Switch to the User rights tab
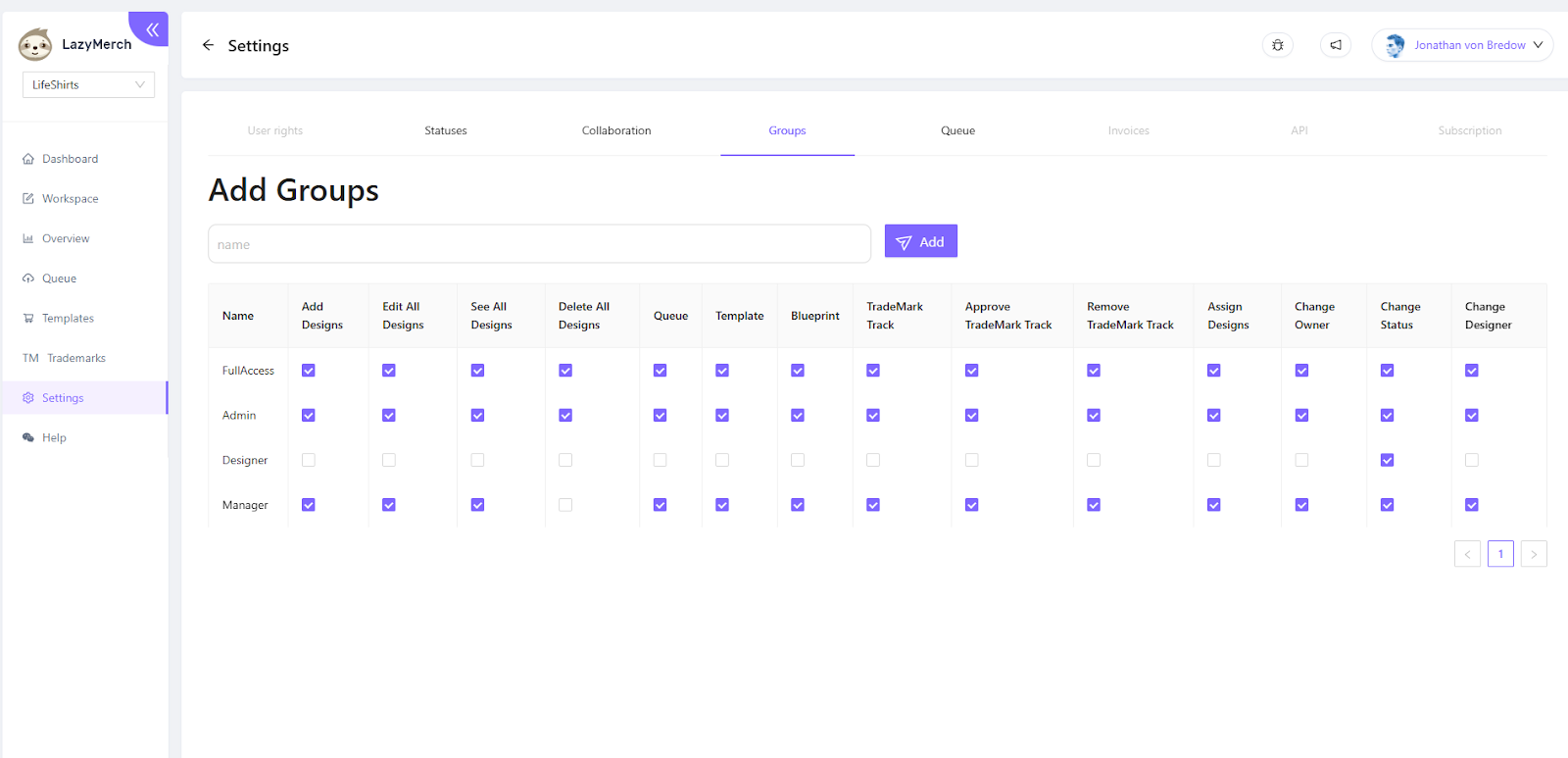Image resolution: width=1568 pixels, height=758 pixels. point(275,130)
